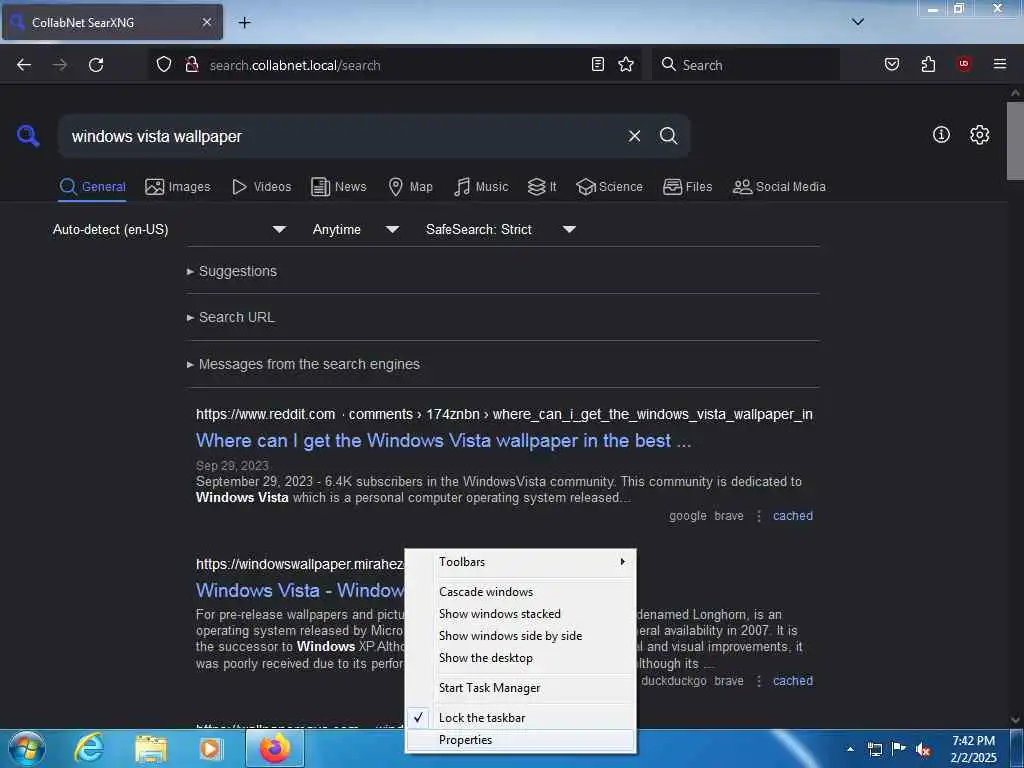
Task: Focus the Firefox toolbar Search box
Action: [746, 65]
